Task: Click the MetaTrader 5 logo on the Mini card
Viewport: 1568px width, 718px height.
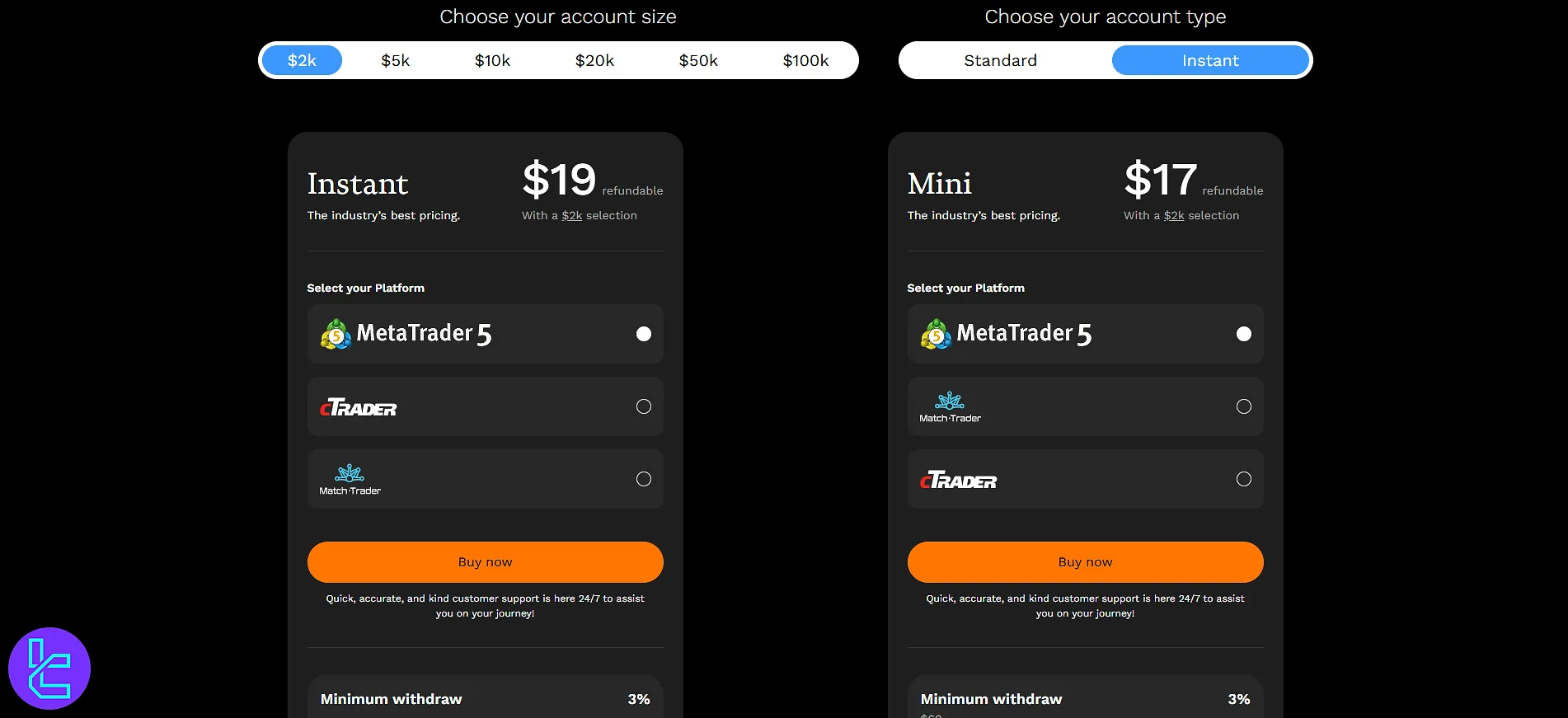Action: point(933,334)
